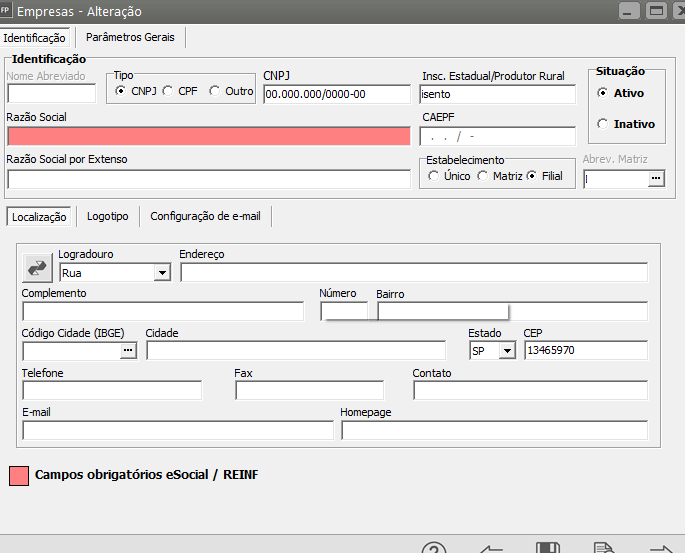This screenshot has width=685, height=553.
Task: Set Situação to Inativo
Action: coord(602,124)
